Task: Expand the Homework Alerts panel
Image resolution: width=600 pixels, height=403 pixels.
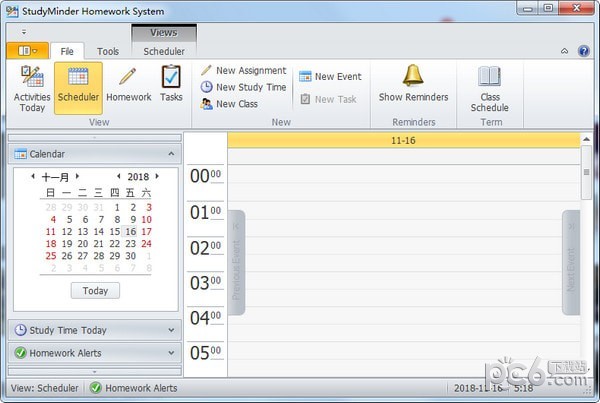Action: (x=171, y=353)
